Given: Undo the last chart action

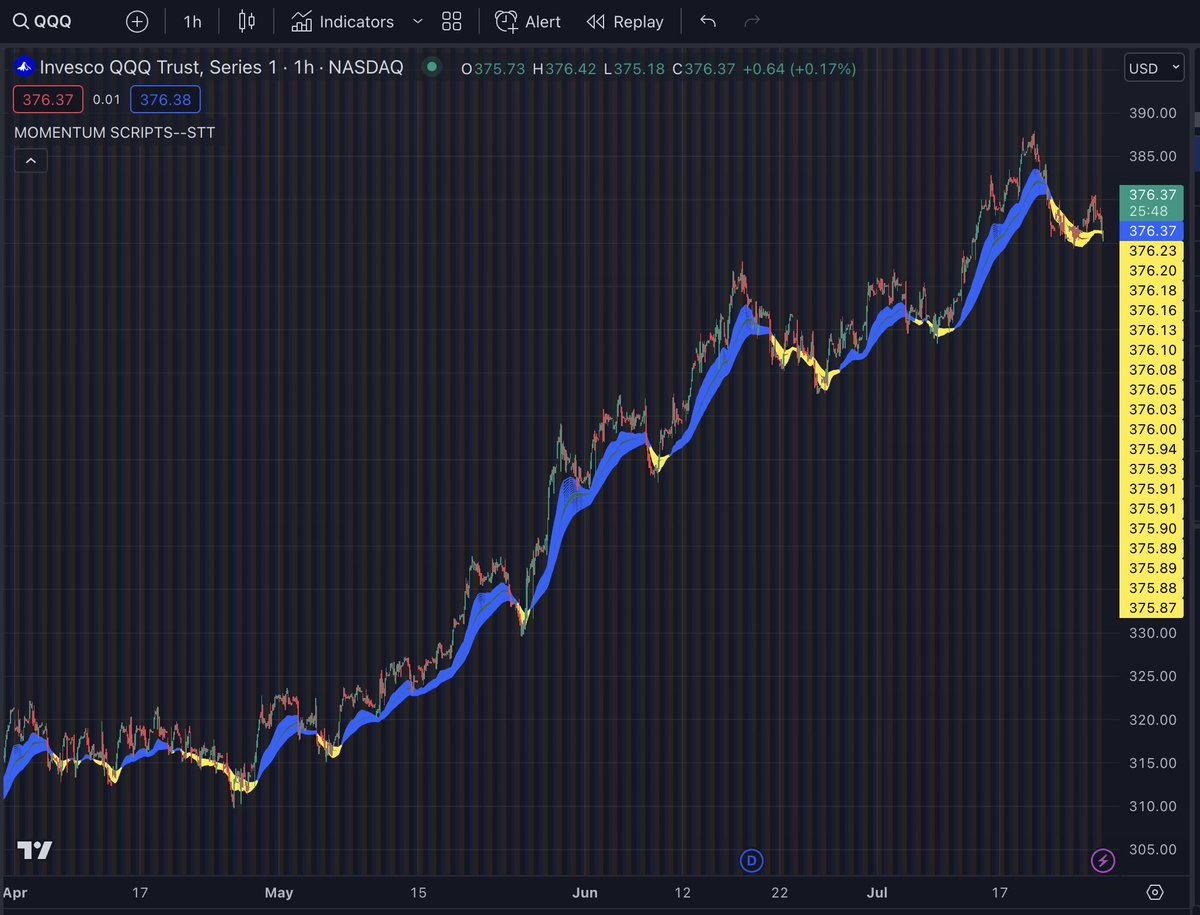Looking at the screenshot, I should click(708, 21).
